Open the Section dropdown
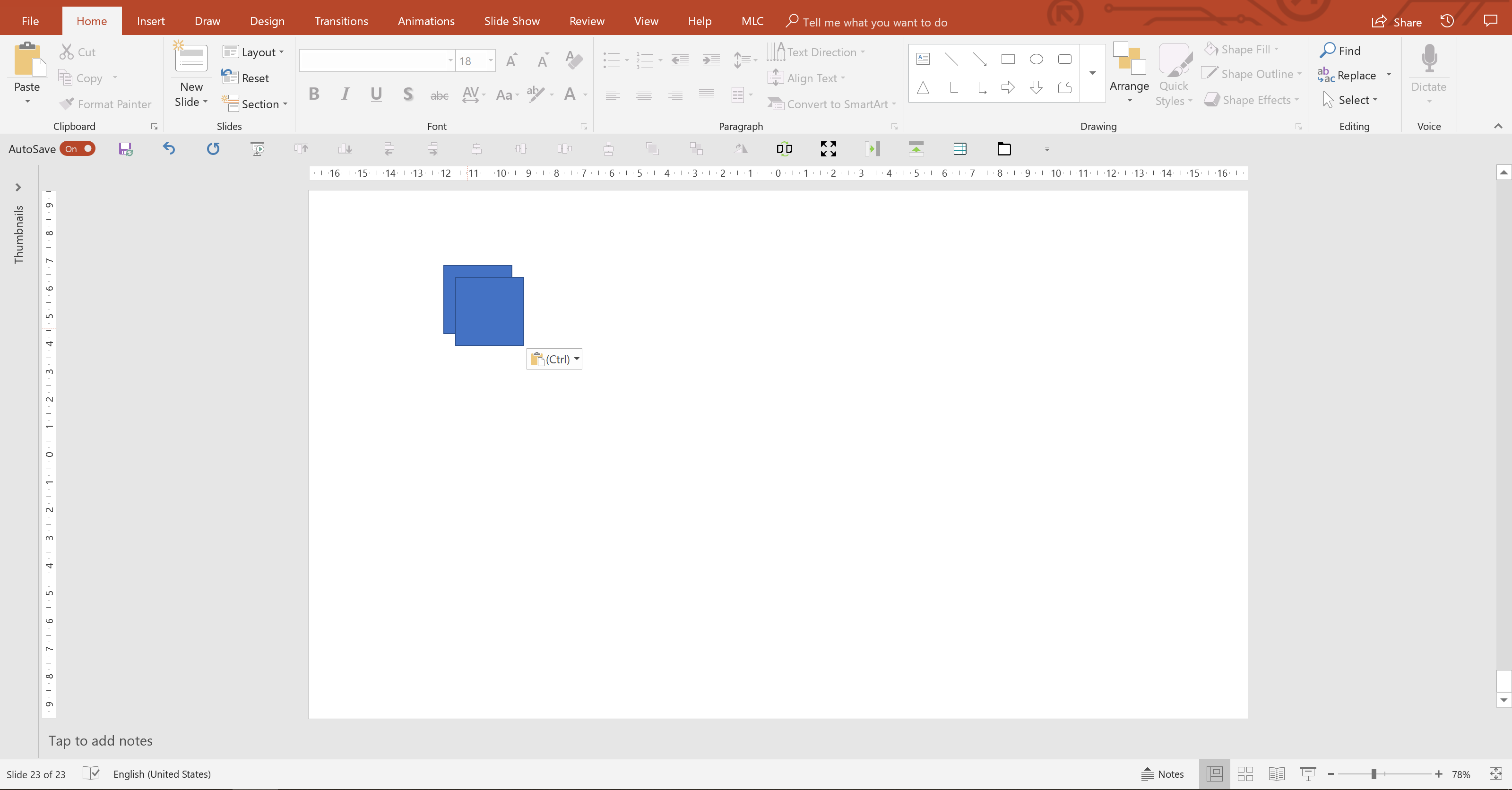The height and width of the screenshot is (790, 1512). 255,104
